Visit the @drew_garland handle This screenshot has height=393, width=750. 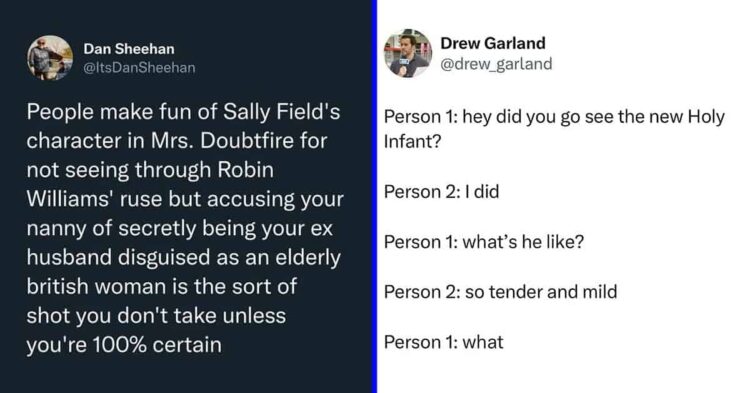pos(496,64)
